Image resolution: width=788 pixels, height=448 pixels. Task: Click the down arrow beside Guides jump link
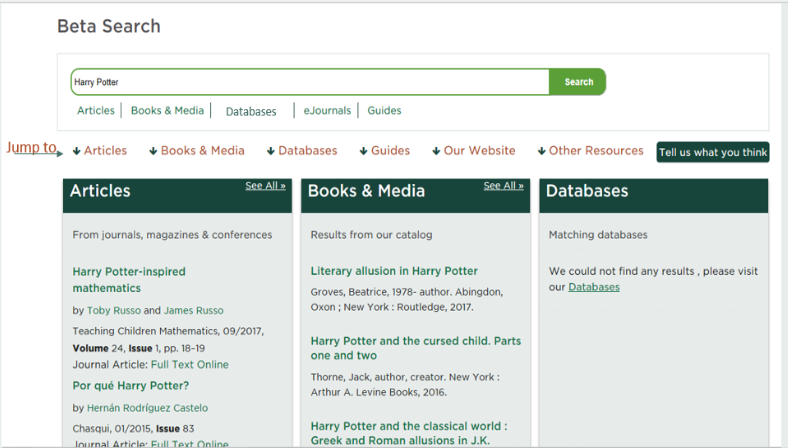click(x=363, y=151)
